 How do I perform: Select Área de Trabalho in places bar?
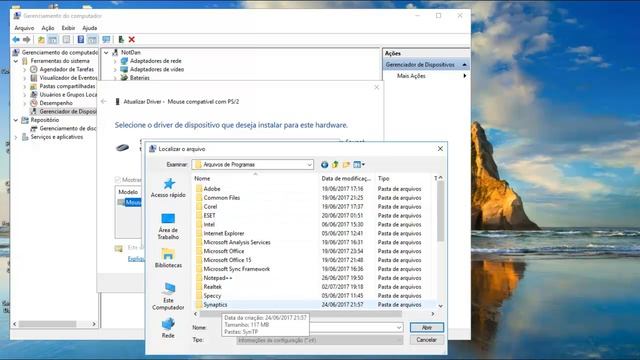168,226
